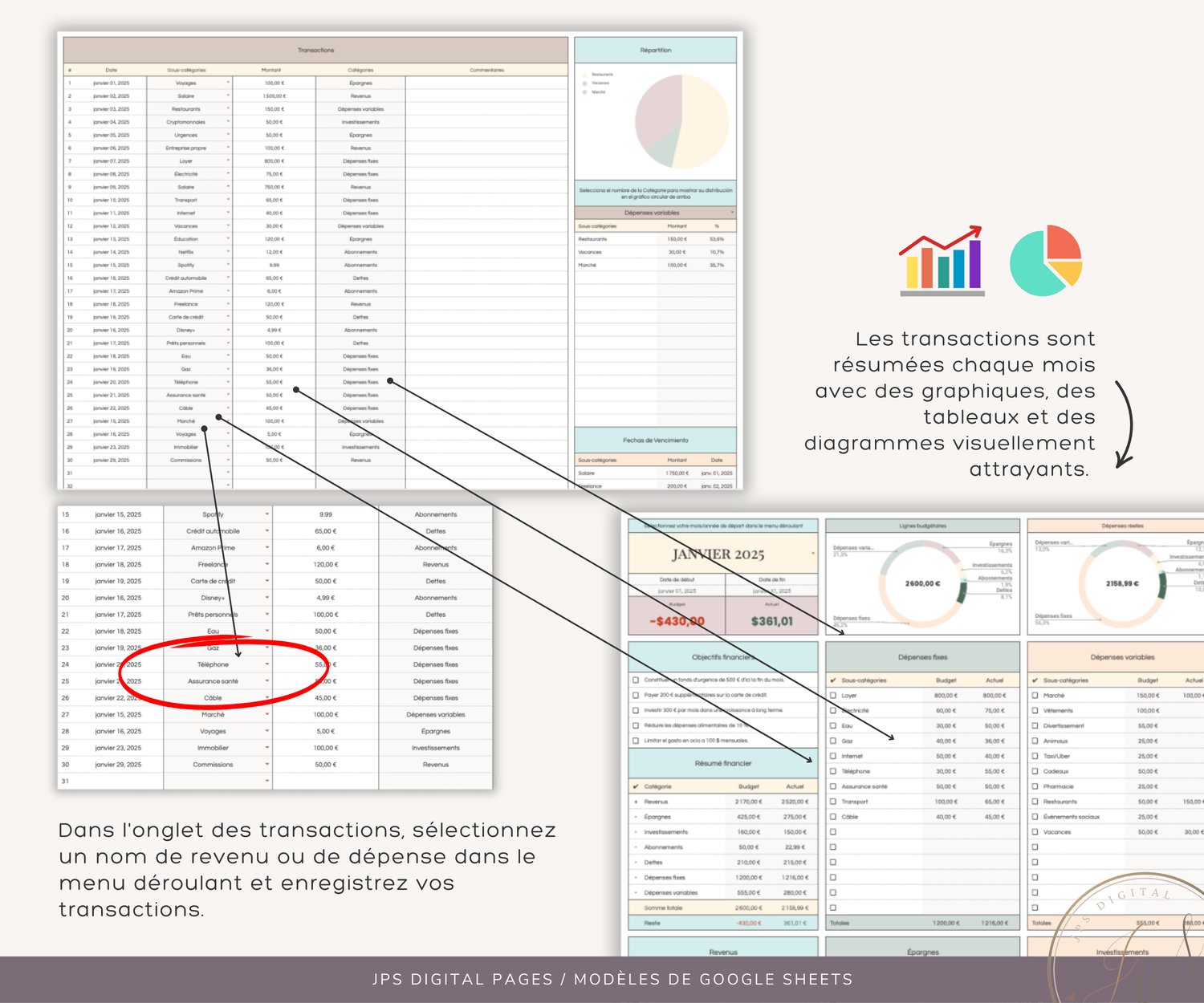Check the Assurance santé checkbox on dashboard
Viewport: 1204px width, 1003px height.
pyautogui.click(x=833, y=786)
